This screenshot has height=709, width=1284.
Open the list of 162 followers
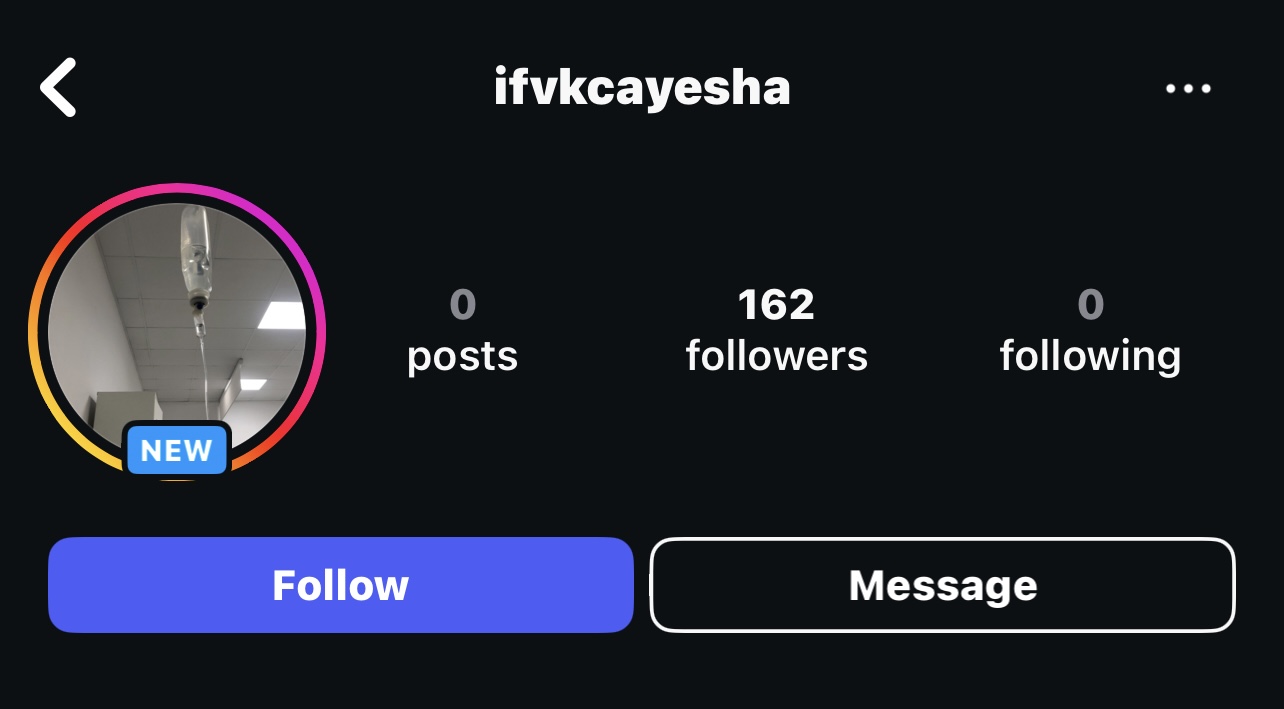coord(777,330)
